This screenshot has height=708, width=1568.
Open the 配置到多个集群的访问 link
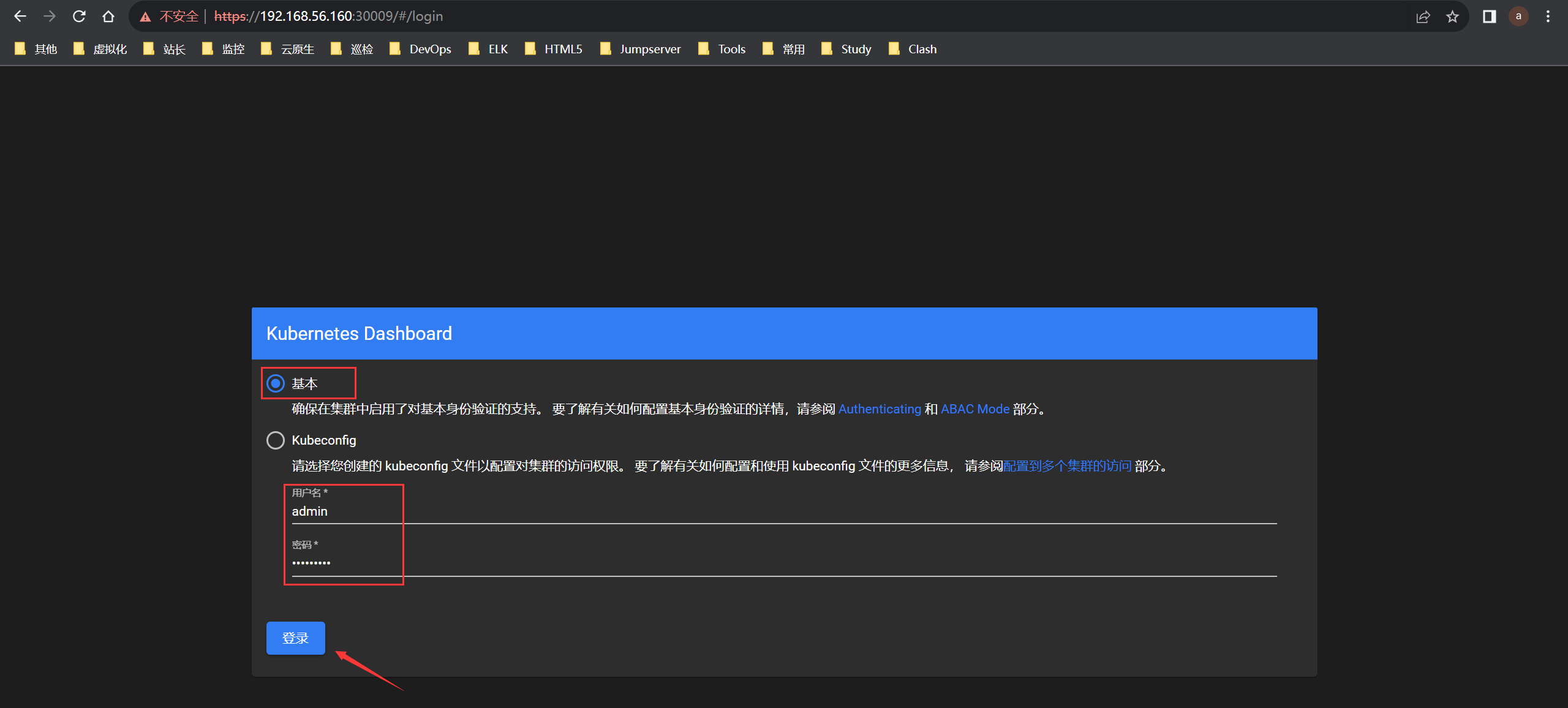tap(1067, 466)
